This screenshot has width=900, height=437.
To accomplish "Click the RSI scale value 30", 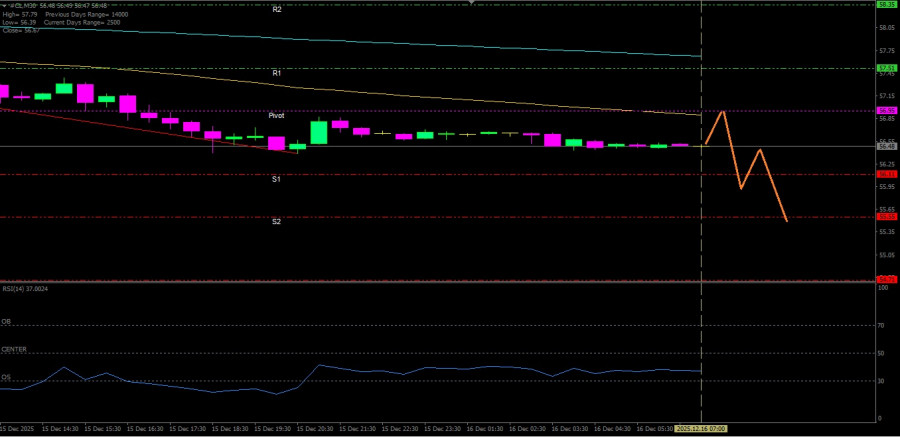I will (x=882, y=381).
